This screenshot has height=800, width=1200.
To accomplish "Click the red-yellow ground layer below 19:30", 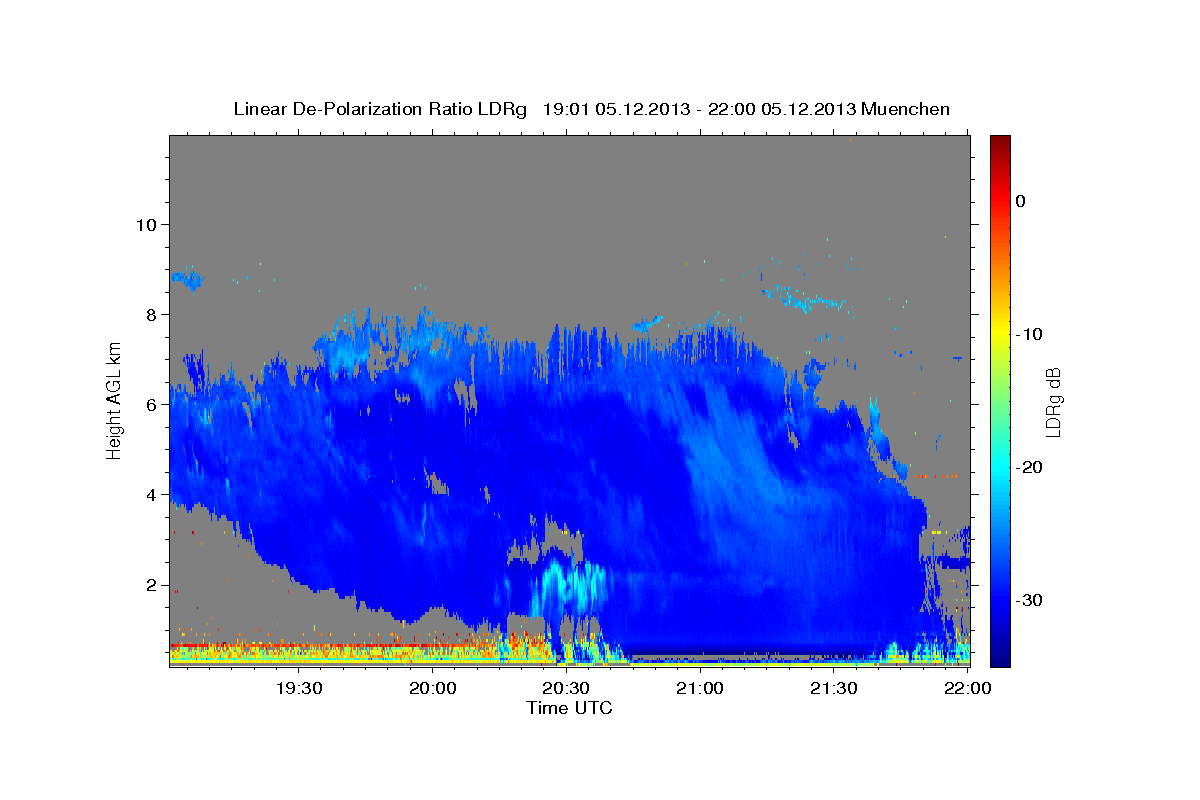I will coord(300,654).
